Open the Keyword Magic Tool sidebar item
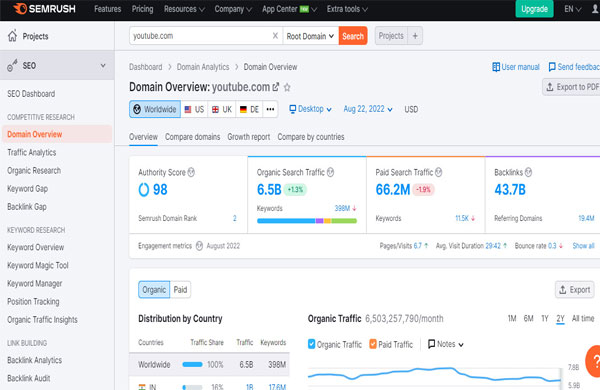The width and height of the screenshot is (600, 390). pyautogui.click(x=38, y=265)
